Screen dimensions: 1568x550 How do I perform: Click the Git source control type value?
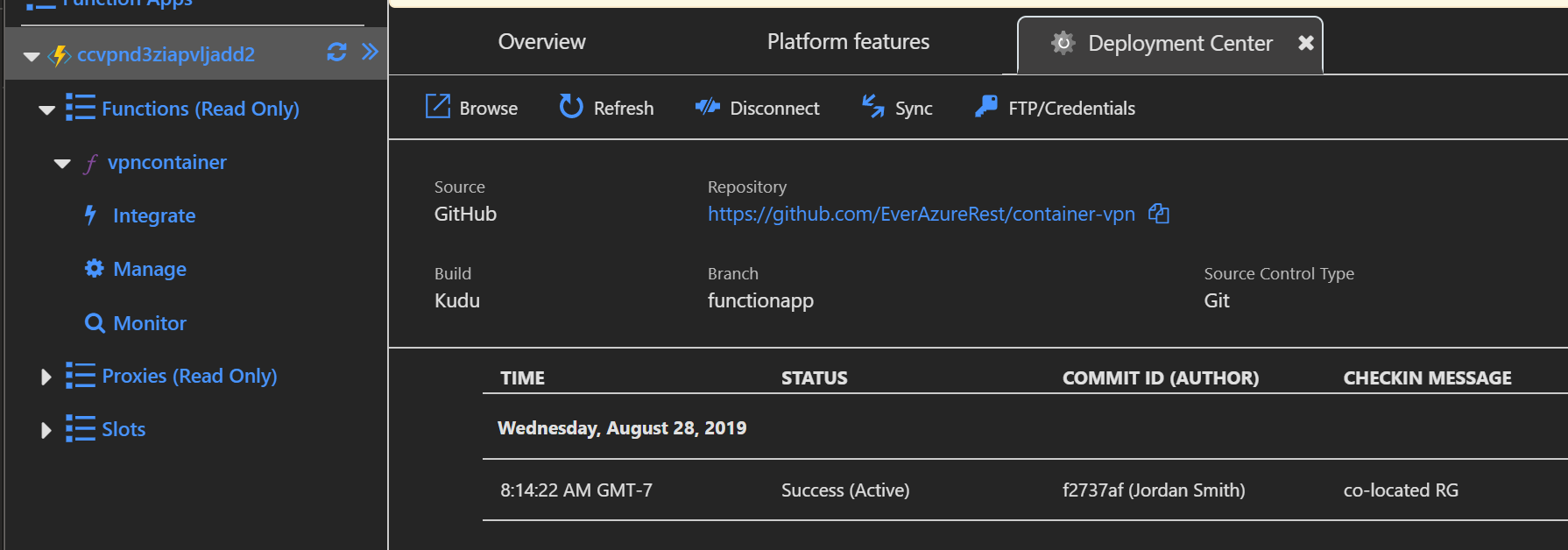coord(1217,300)
